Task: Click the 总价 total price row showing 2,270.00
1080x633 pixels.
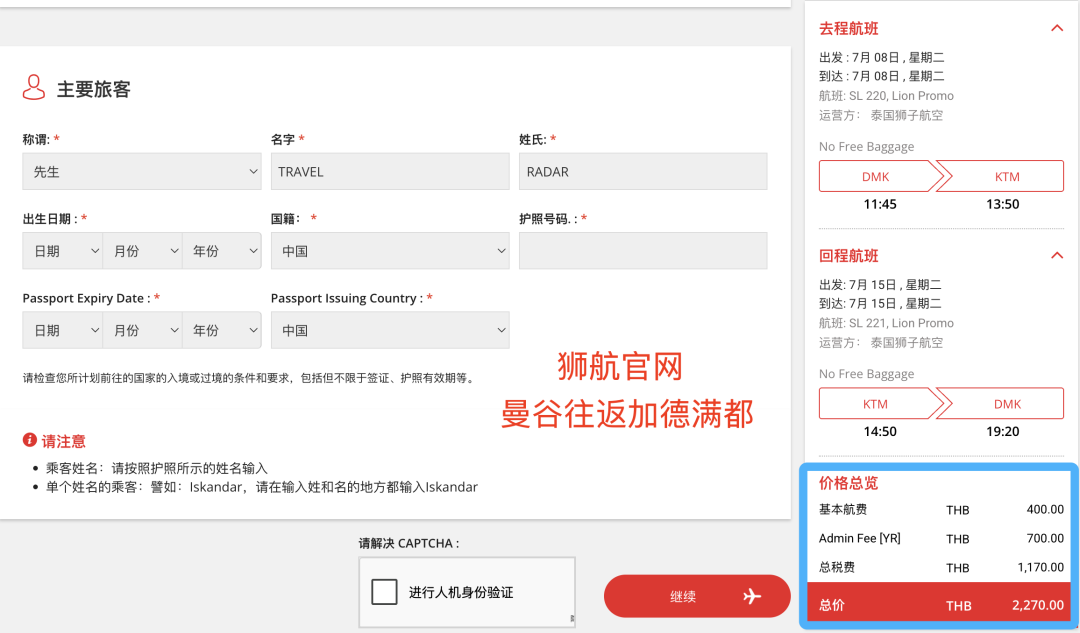Action: (940, 605)
